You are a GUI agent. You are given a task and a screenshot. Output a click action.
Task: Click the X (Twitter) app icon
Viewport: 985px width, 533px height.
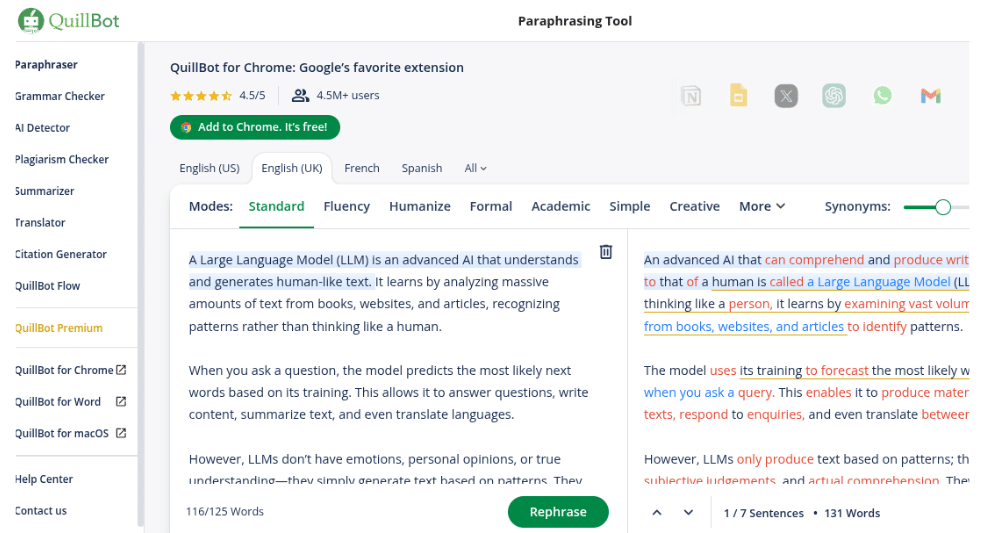(786, 96)
